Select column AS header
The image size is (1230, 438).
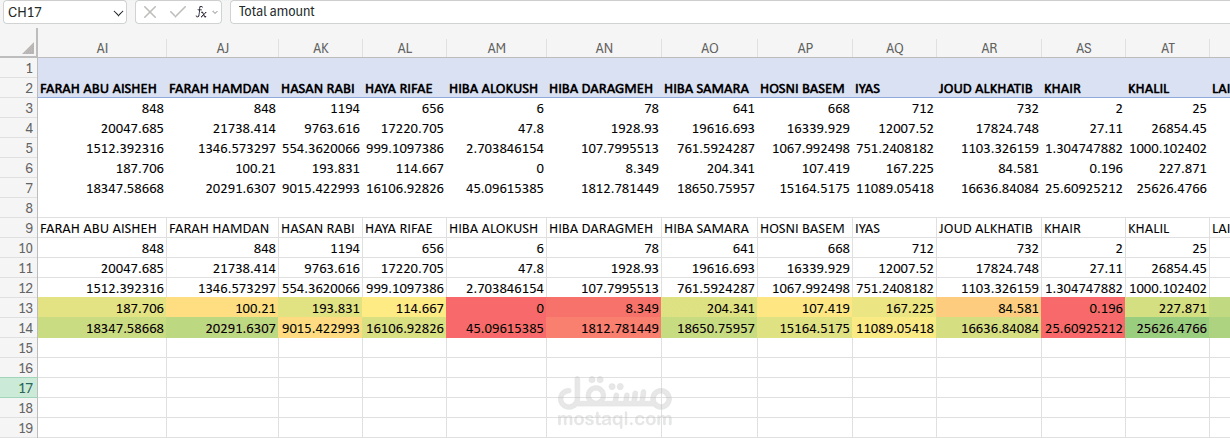[1083, 48]
